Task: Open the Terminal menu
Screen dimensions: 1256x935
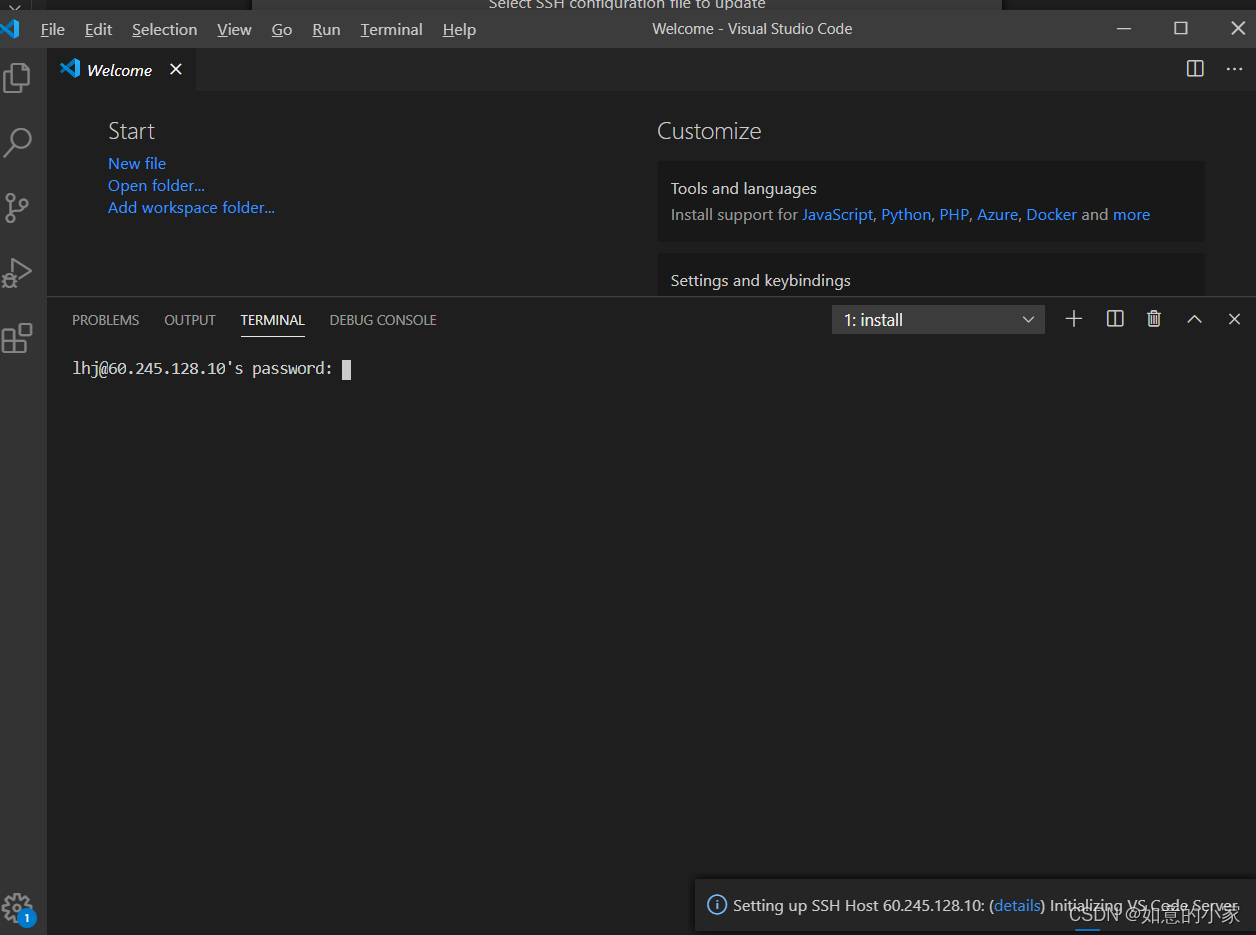Action: (x=392, y=29)
